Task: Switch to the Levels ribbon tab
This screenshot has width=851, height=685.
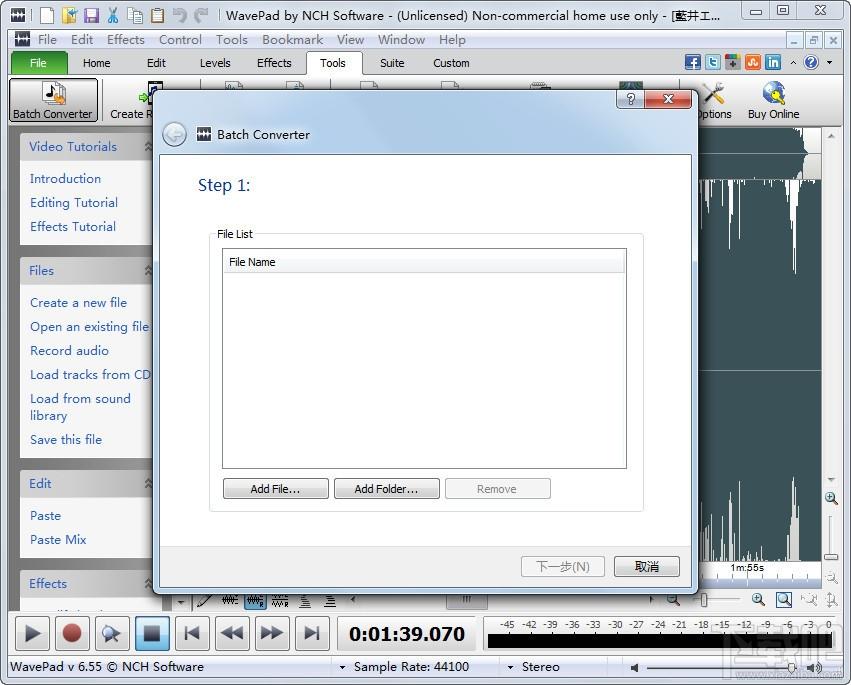Action: pos(215,63)
